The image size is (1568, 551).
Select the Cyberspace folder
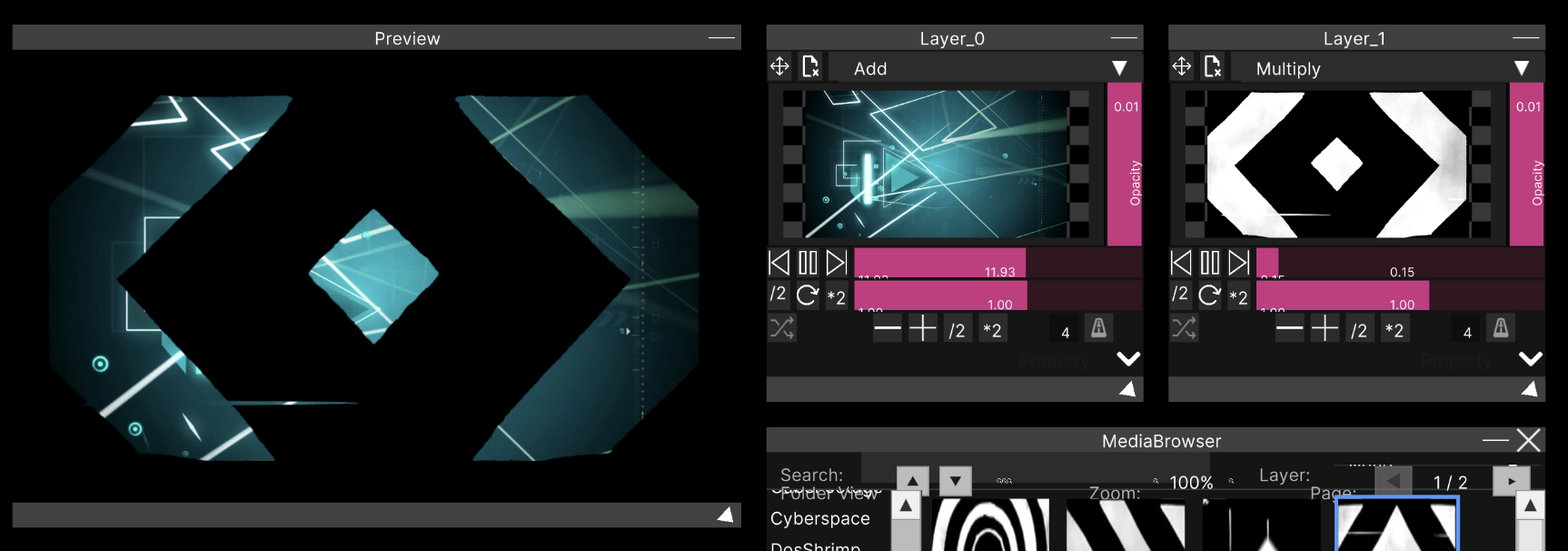point(820,518)
